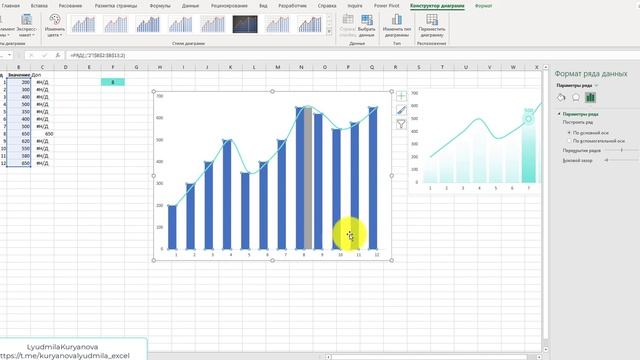The image size is (640, 360).
Task: Select the dark-background chart style thumbnail
Action: (x=245, y=24)
